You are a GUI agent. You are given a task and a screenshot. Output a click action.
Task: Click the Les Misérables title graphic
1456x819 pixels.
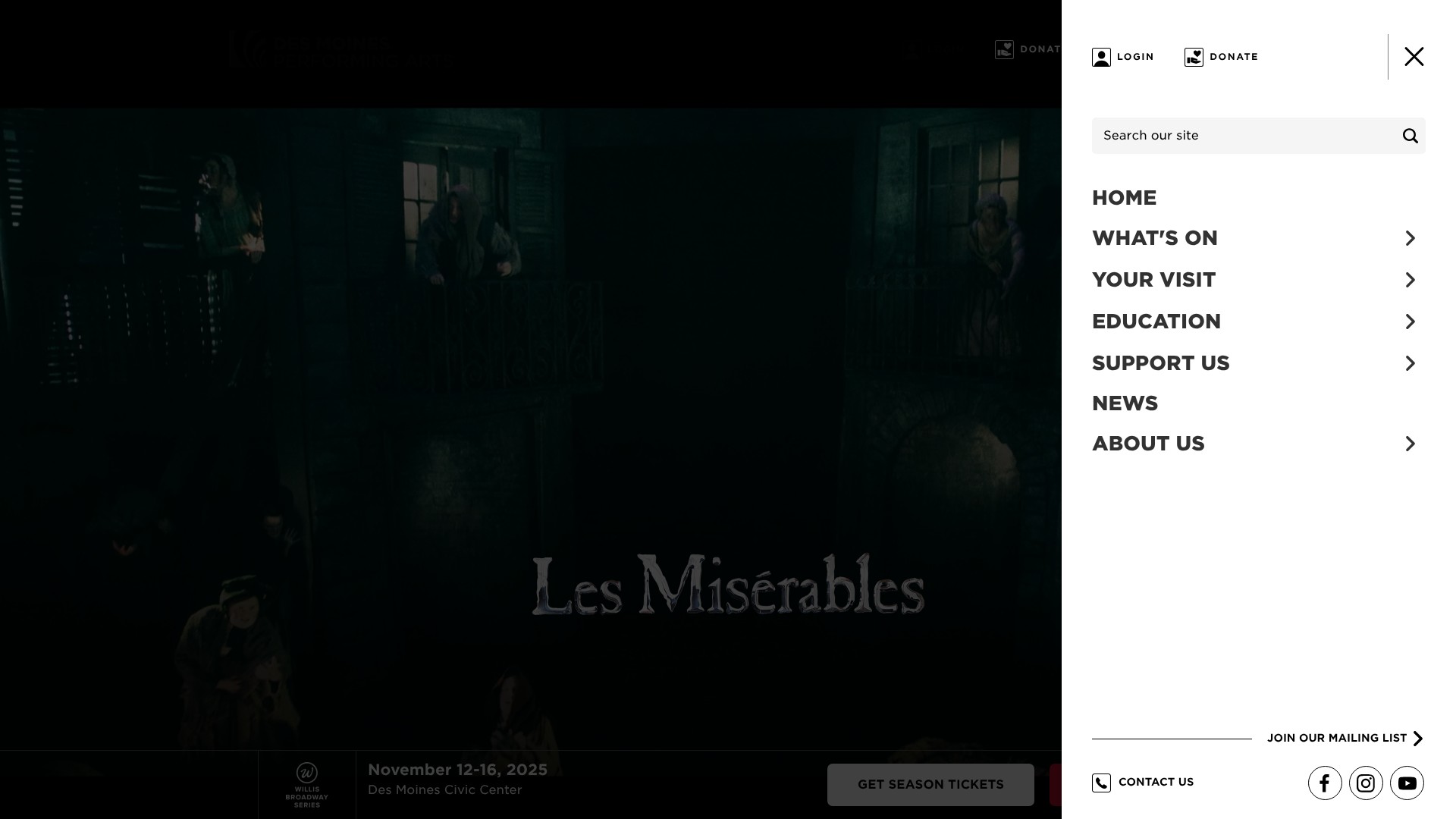(728, 585)
